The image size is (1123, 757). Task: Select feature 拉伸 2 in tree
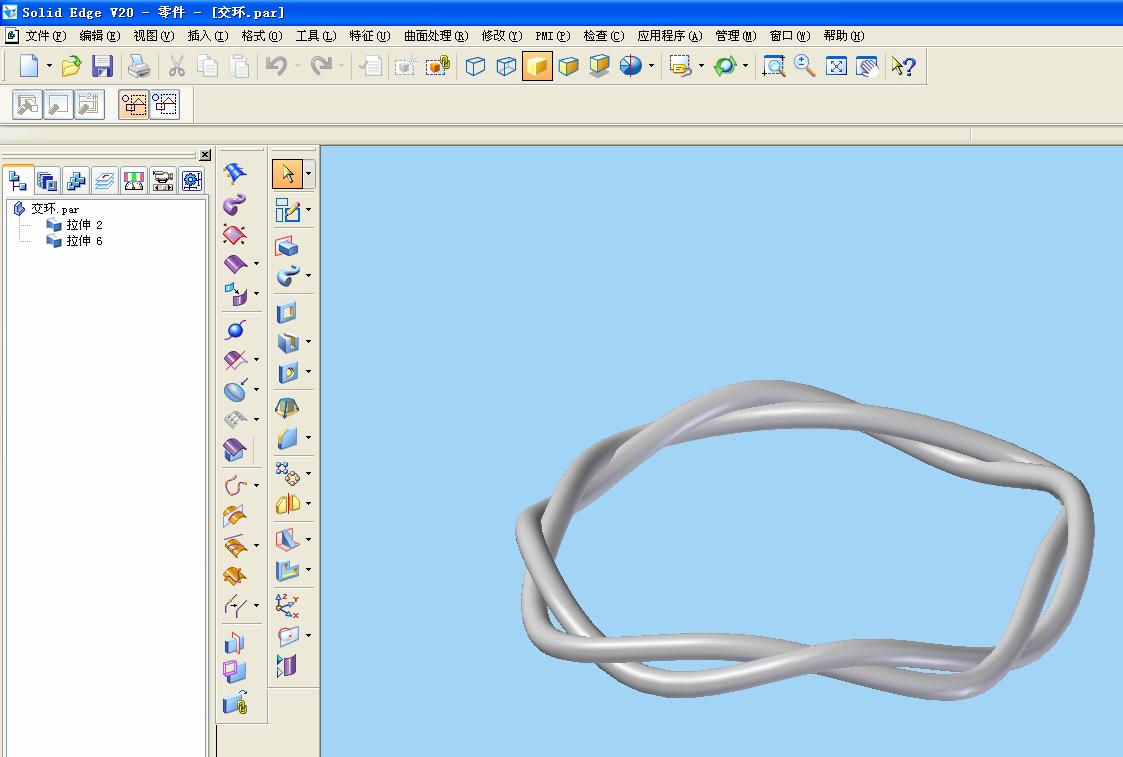74,225
